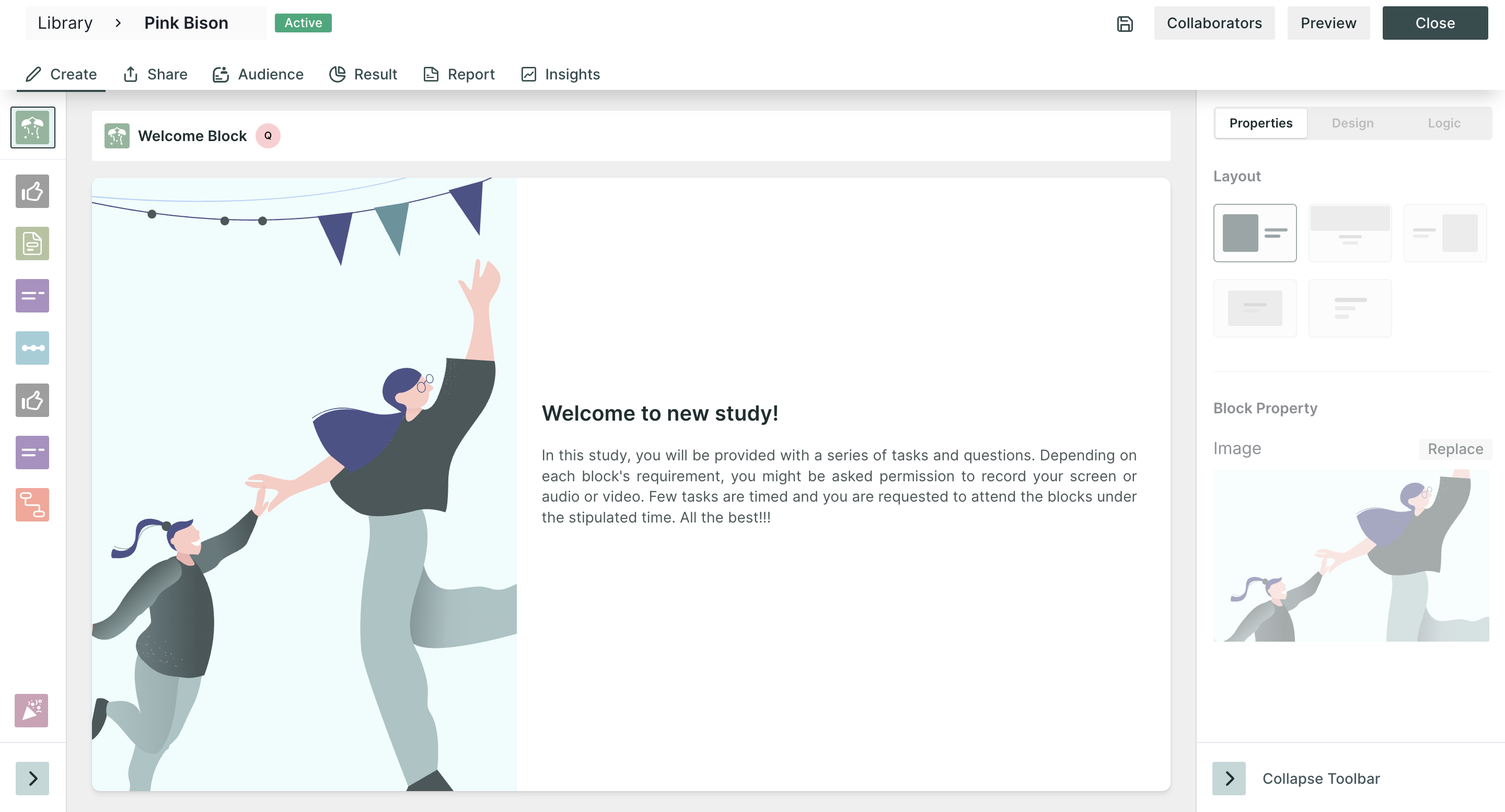Click the Collapse Toolbar label
1505x812 pixels.
(1321, 779)
